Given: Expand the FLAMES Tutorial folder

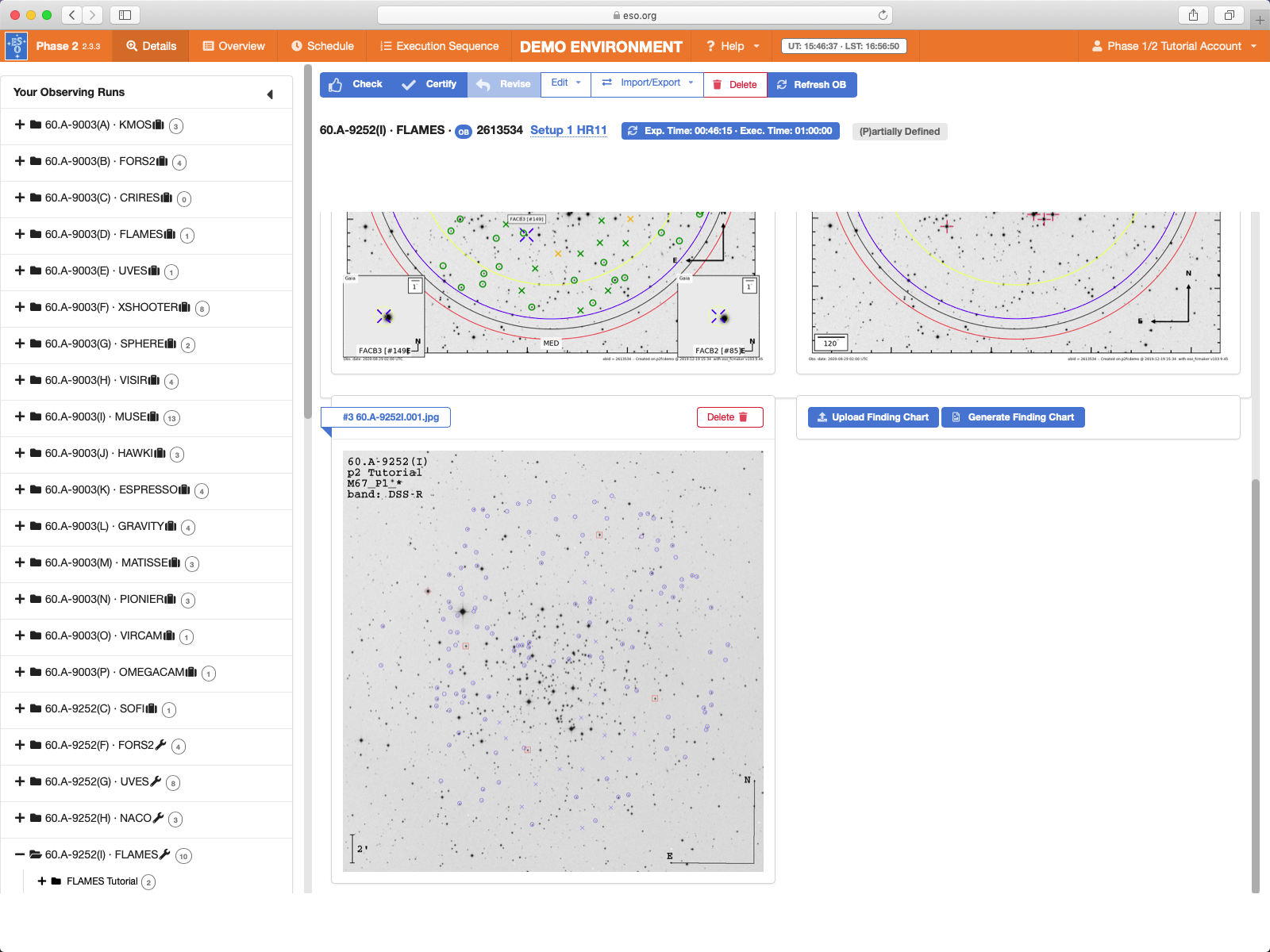Looking at the screenshot, I should point(42,881).
